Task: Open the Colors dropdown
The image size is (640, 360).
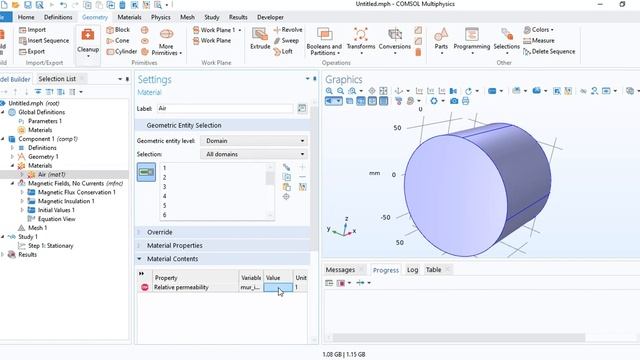Action: (539, 30)
